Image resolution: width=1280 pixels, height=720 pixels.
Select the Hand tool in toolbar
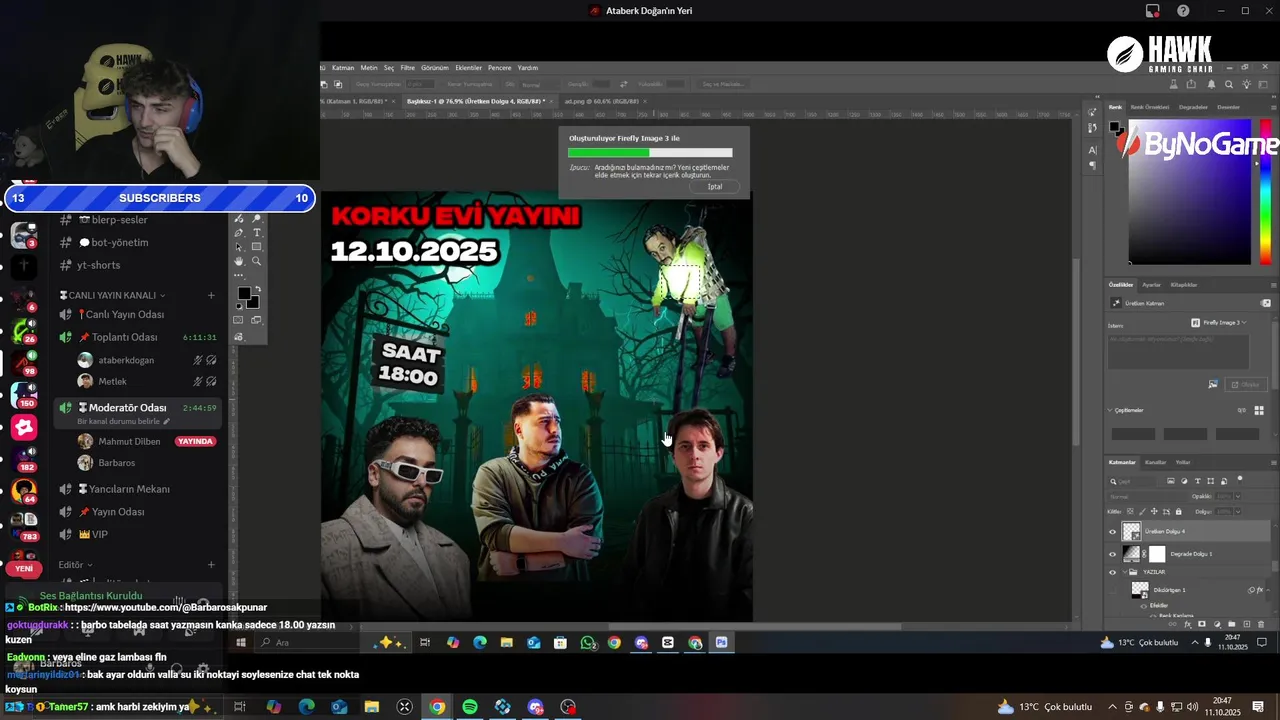click(x=239, y=261)
